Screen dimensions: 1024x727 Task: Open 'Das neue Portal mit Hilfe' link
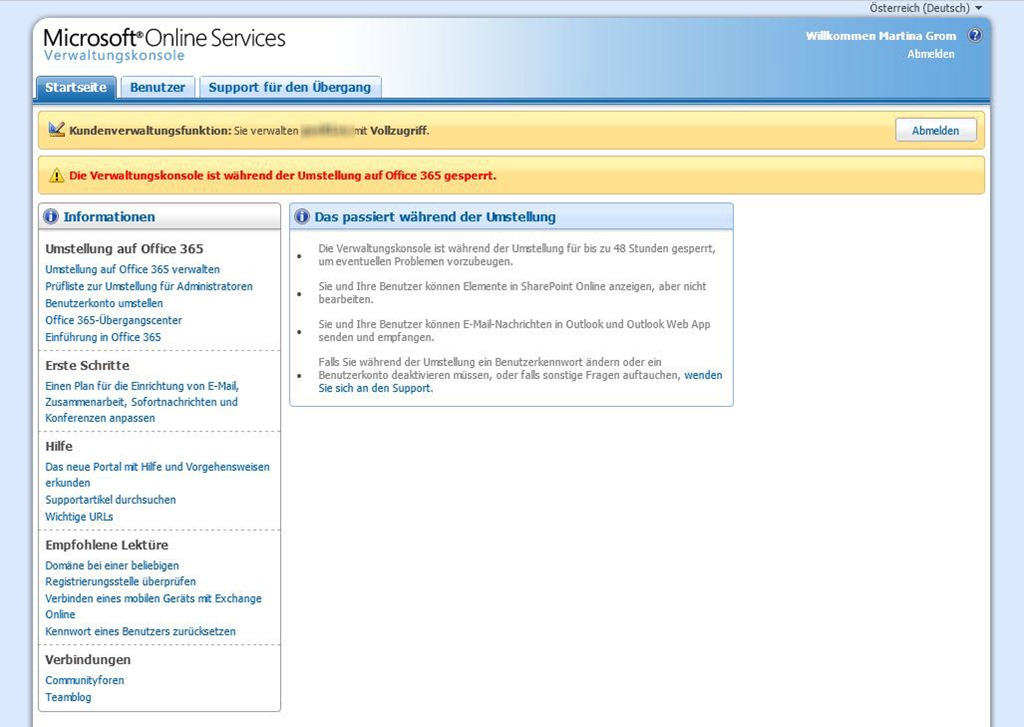(157, 474)
